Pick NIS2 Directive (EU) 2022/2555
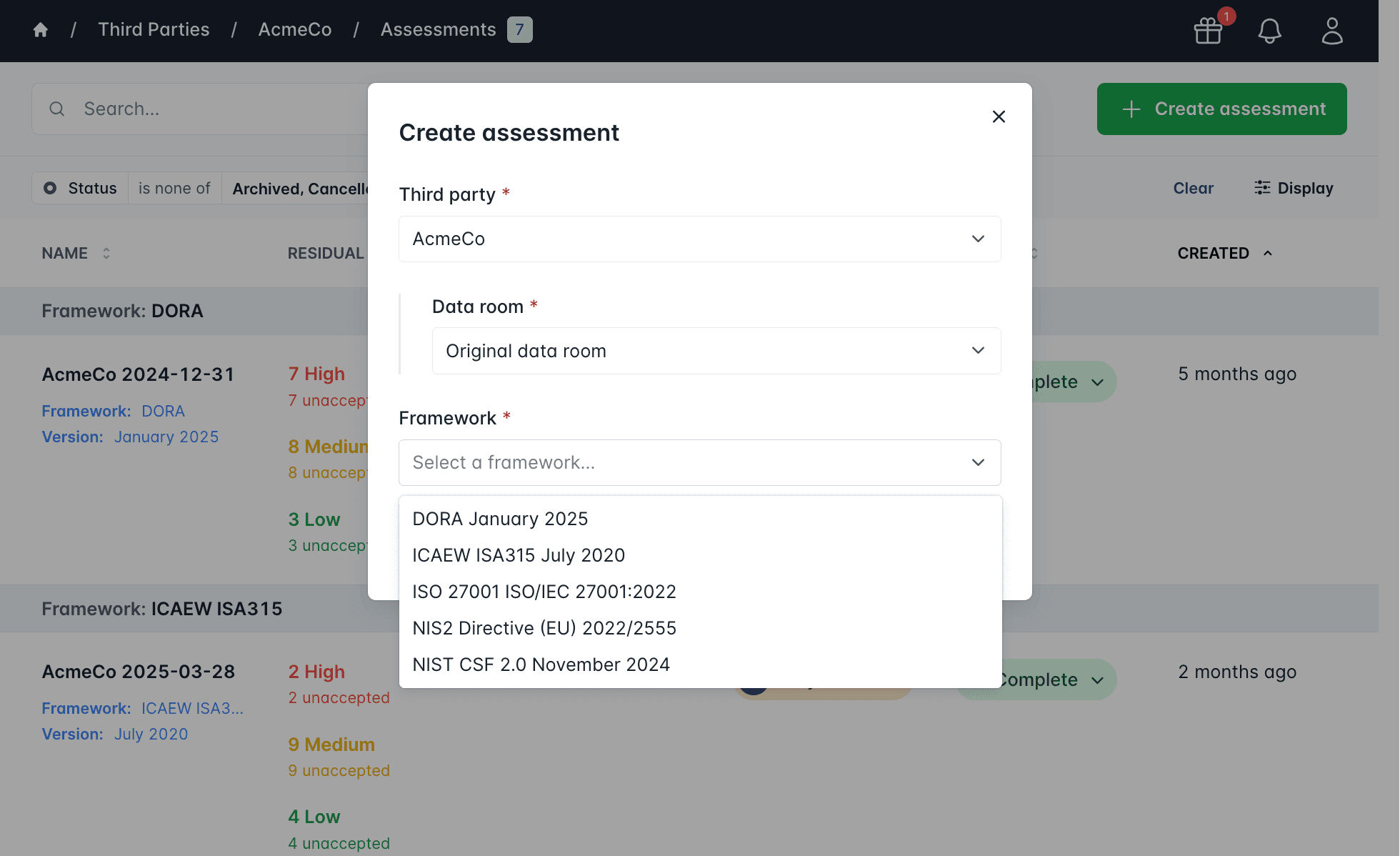 point(544,629)
